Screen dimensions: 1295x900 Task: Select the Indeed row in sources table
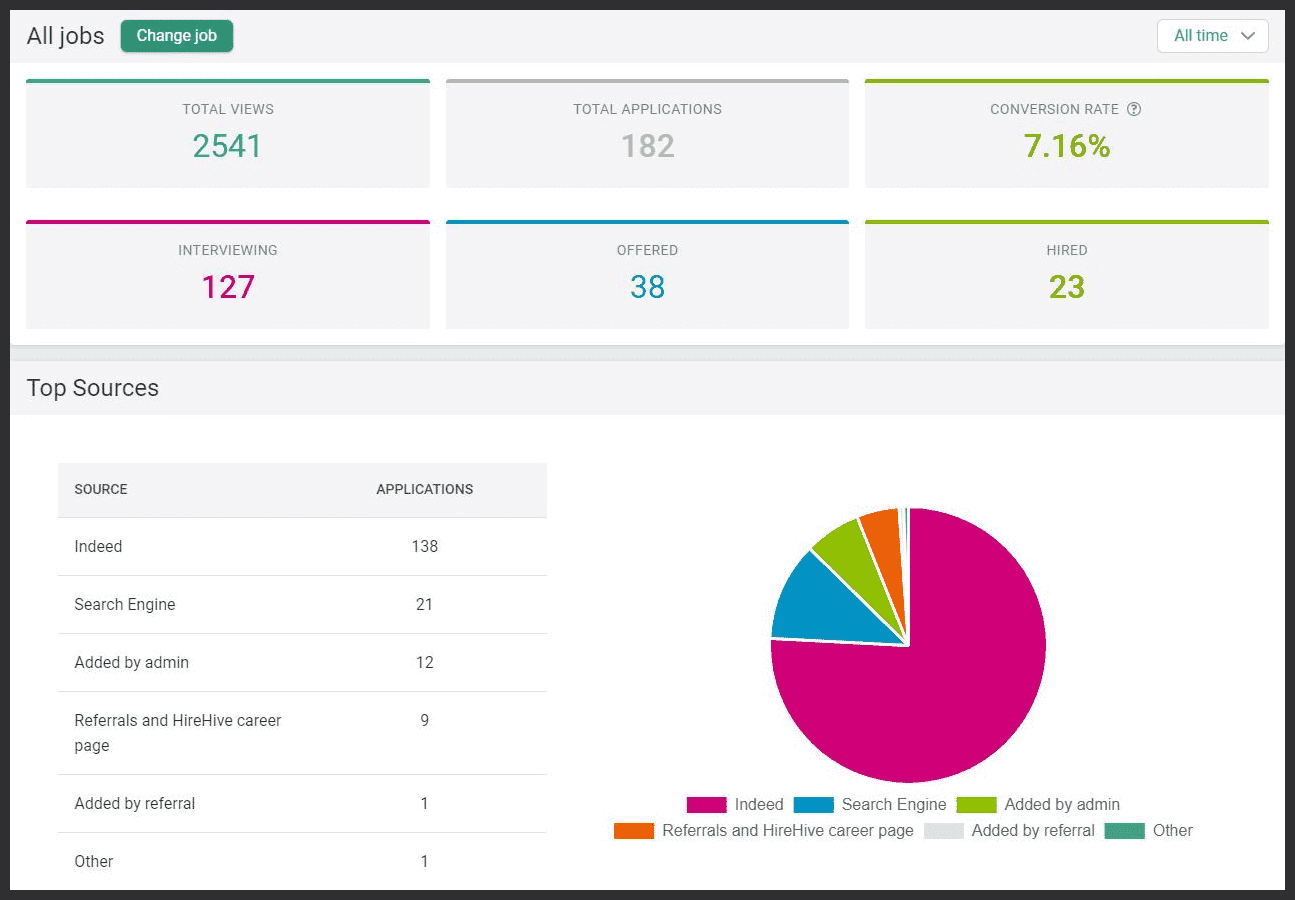pos(302,547)
